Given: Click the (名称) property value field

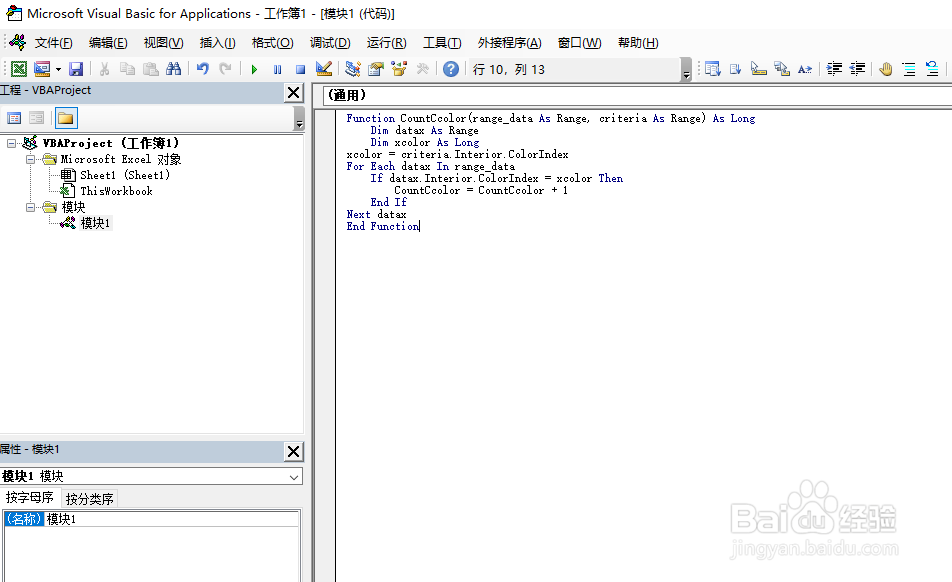Looking at the screenshot, I should pyautogui.click(x=171, y=519).
